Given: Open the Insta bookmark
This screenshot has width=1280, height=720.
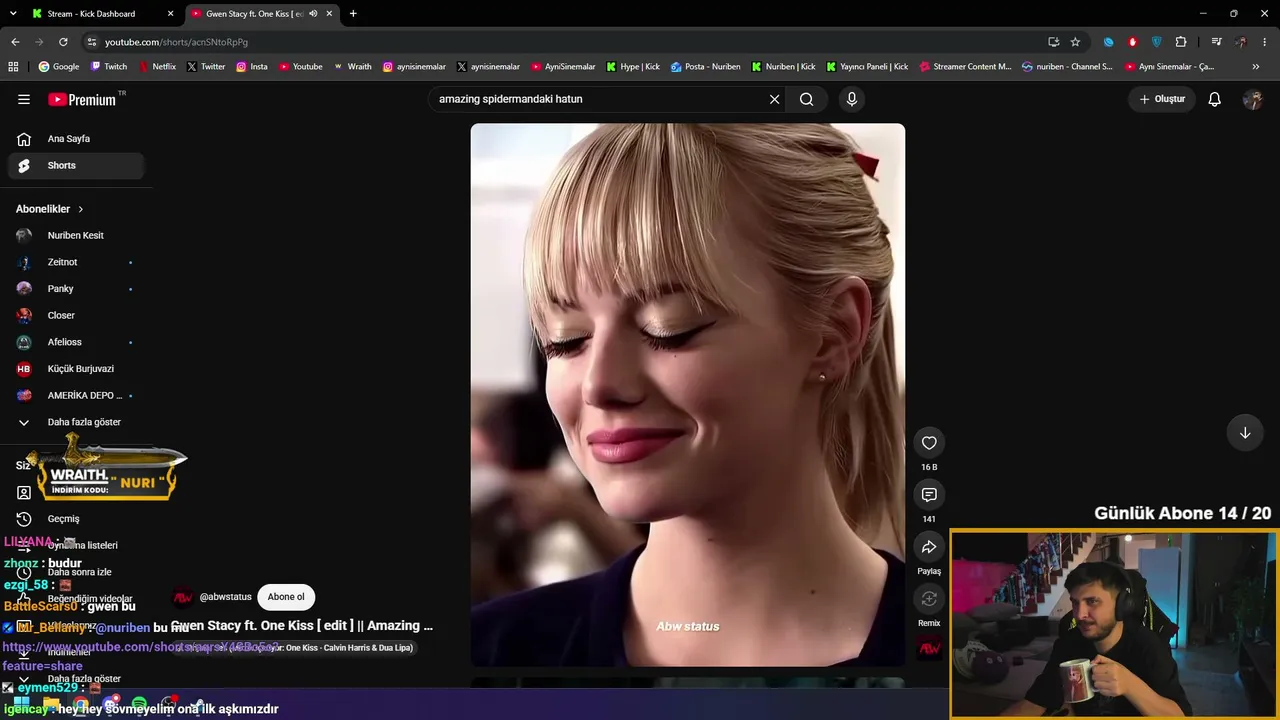Looking at the screenshot, I should click(x=252, y=67).
